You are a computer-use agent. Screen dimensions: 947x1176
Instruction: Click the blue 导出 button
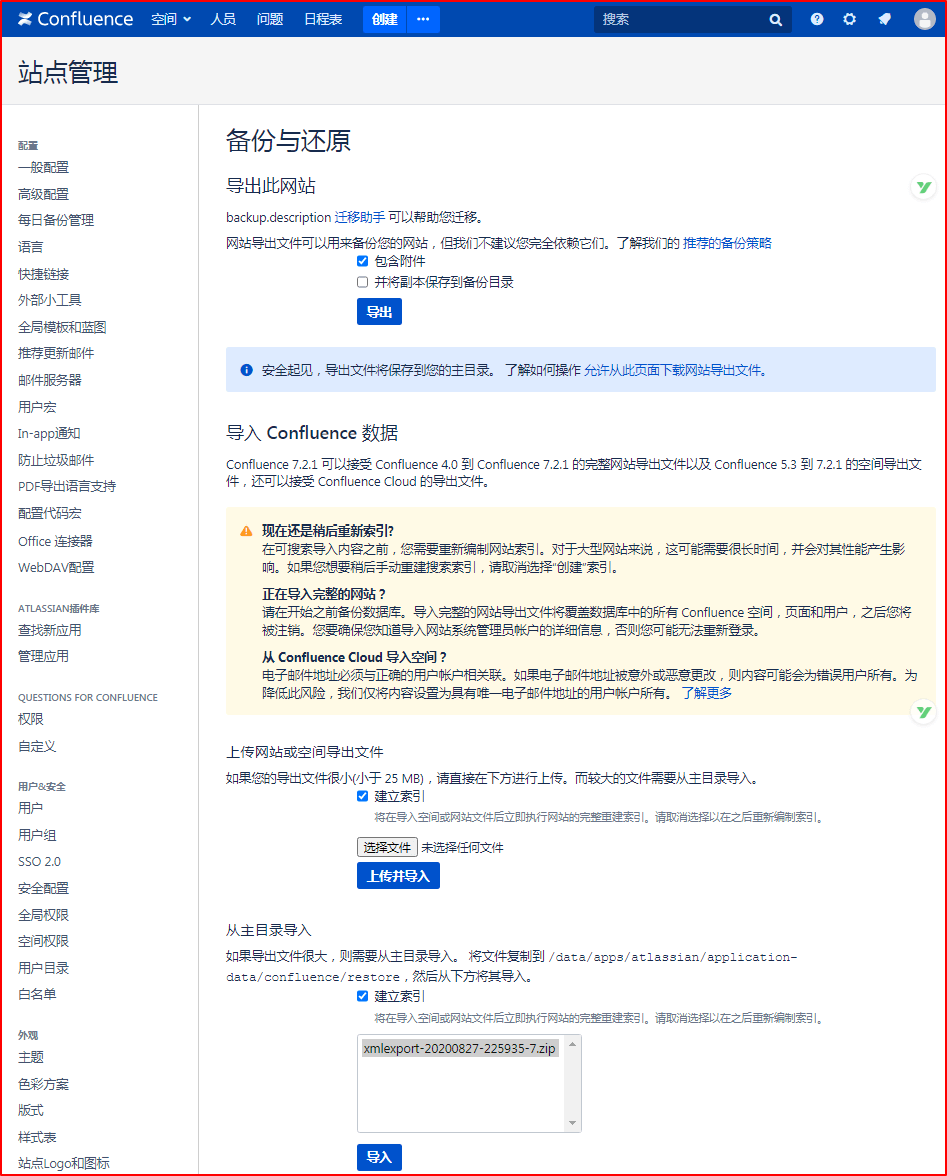pos(379,311)
